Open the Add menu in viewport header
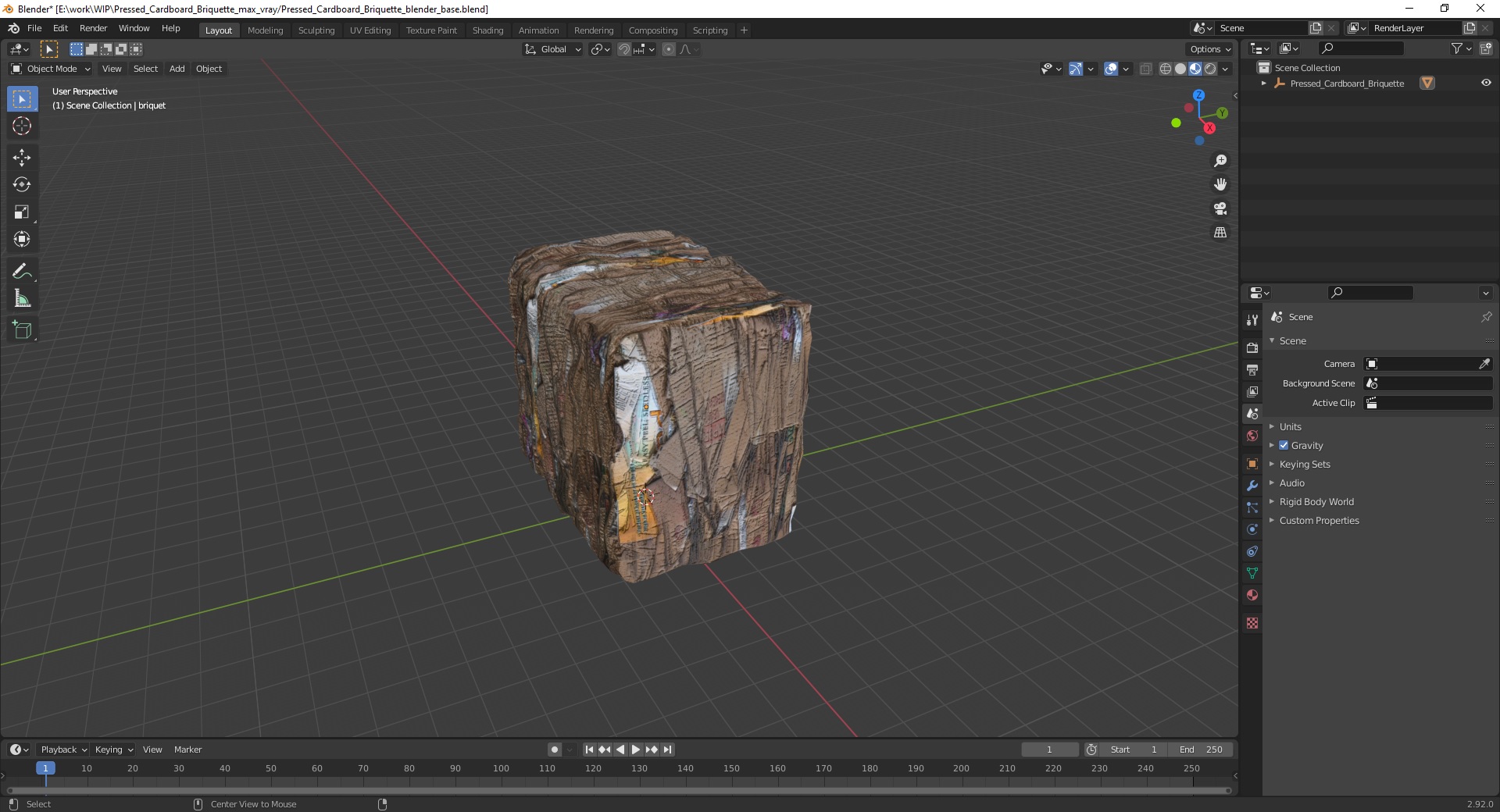 pos(177,69)
